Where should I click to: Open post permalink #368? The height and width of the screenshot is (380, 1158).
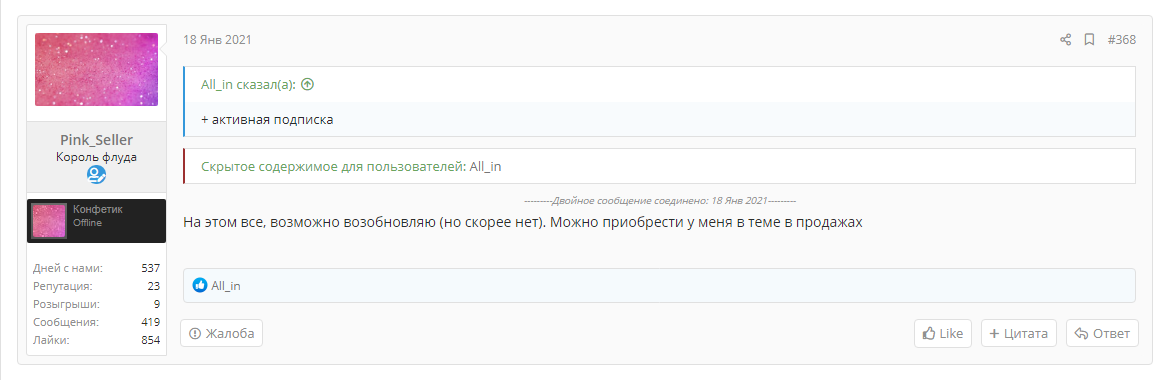[1122, 40]
